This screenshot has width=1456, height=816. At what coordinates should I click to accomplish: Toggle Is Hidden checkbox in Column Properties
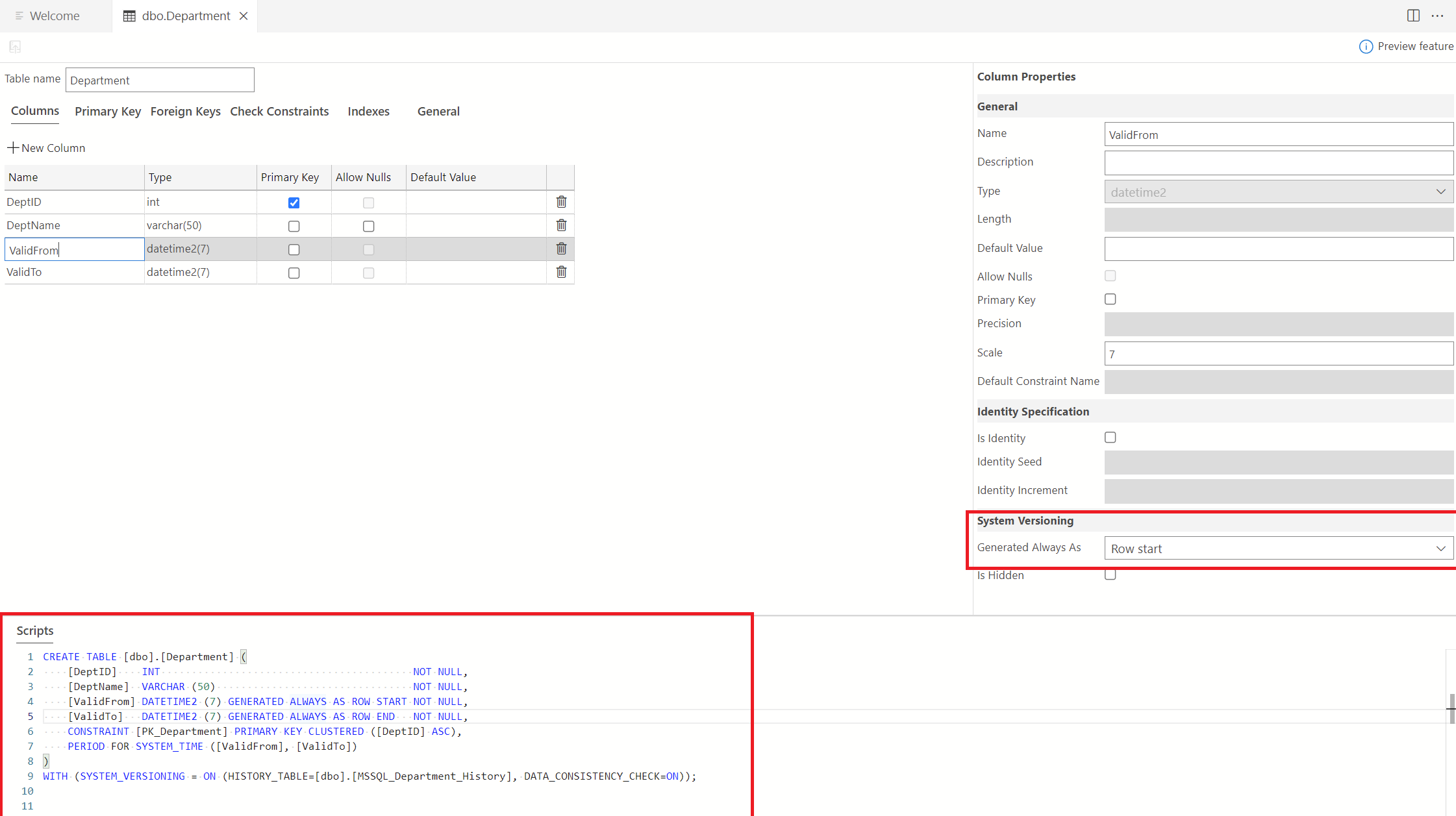[1109, 574]
